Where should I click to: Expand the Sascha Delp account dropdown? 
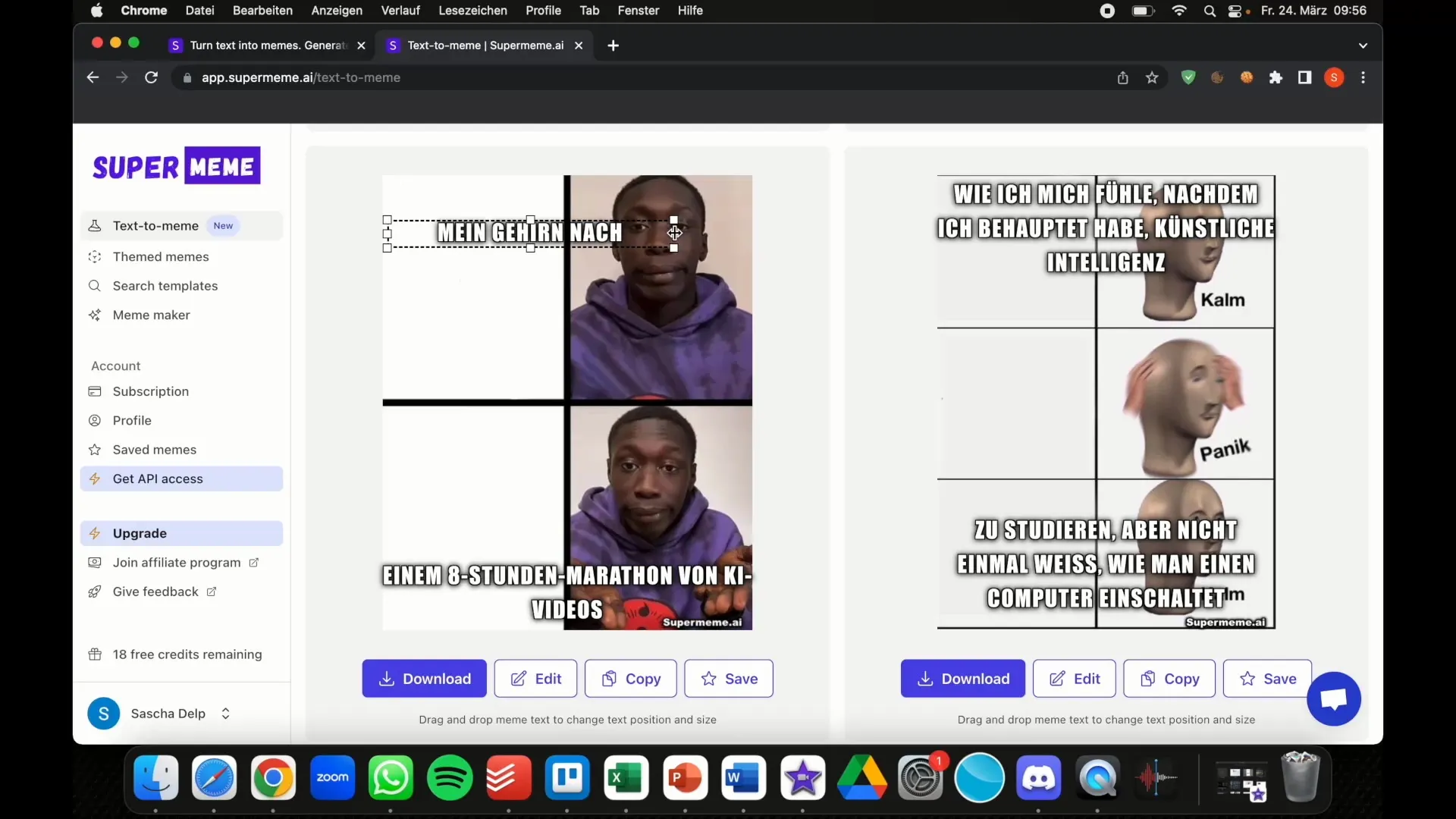tap(225, 713)
